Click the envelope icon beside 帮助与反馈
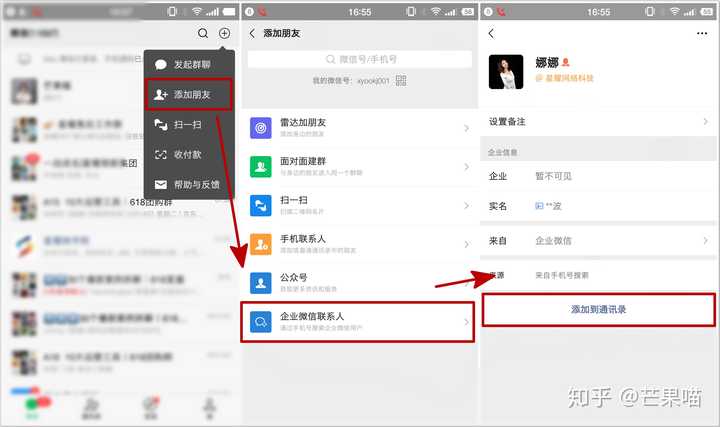Screen dimensions: 720x427 161,185
